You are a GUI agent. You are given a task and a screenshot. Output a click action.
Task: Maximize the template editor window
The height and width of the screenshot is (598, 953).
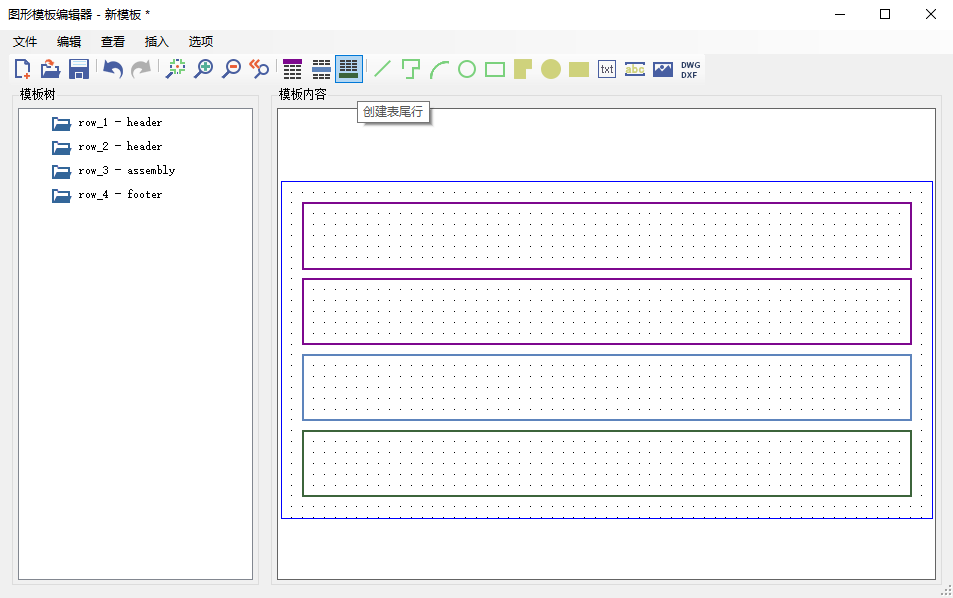click(x=885, y=14)
